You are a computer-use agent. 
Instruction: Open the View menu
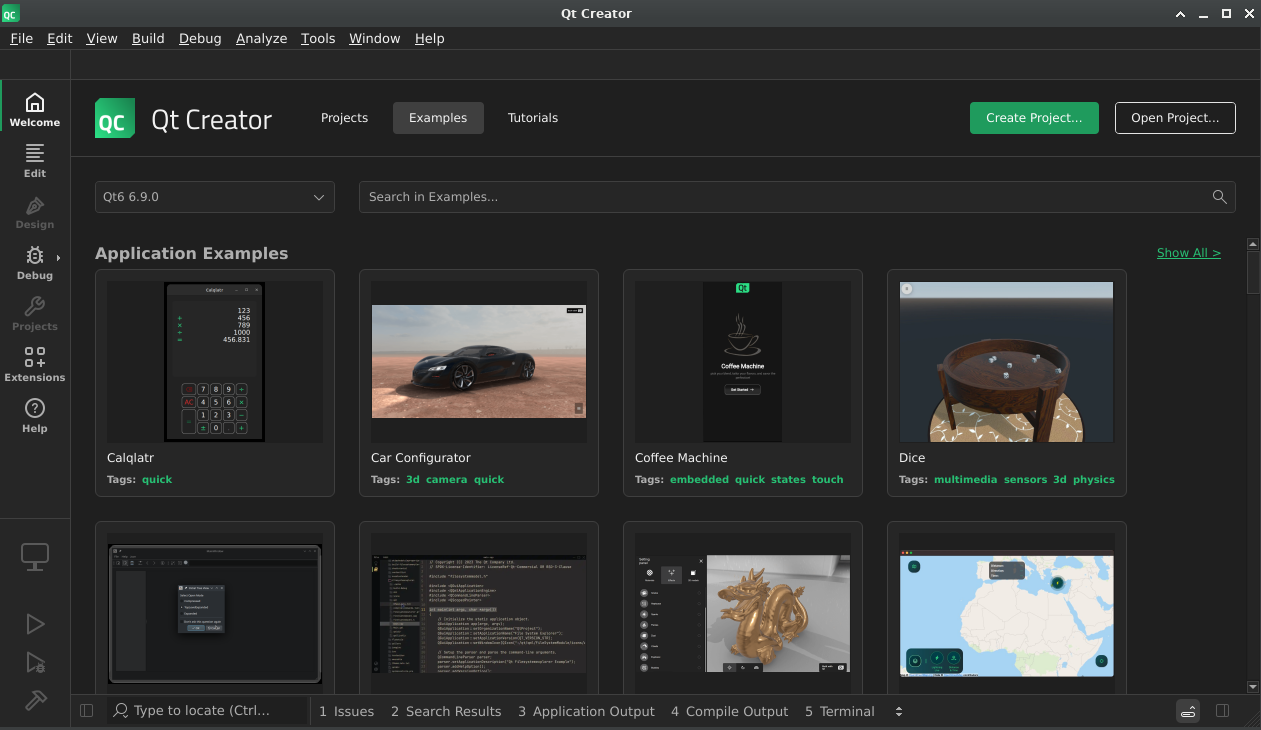[102, 38]
